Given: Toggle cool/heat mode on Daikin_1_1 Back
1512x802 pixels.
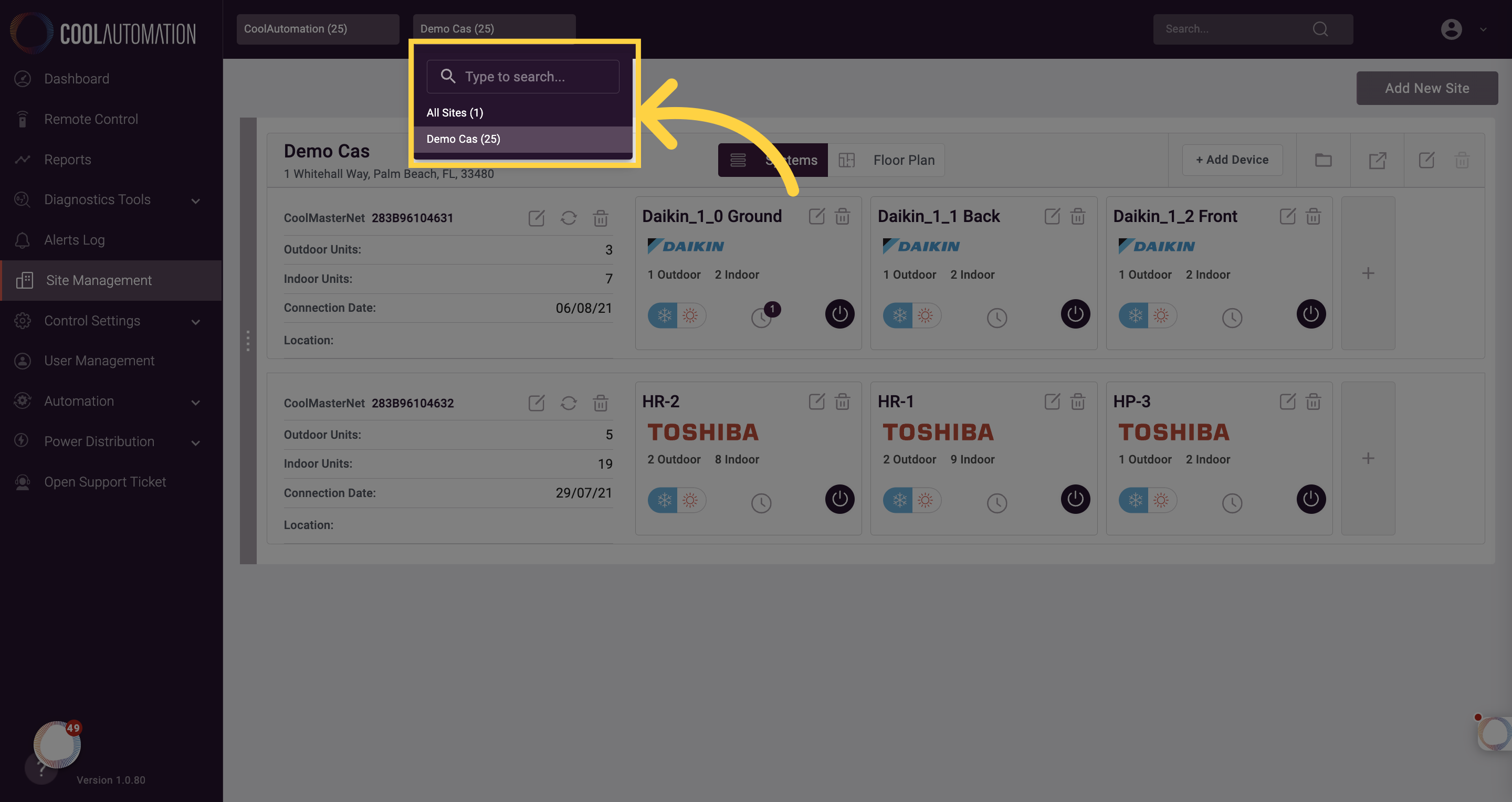Looking at the screenshot, I should click(x=912, y=315).
